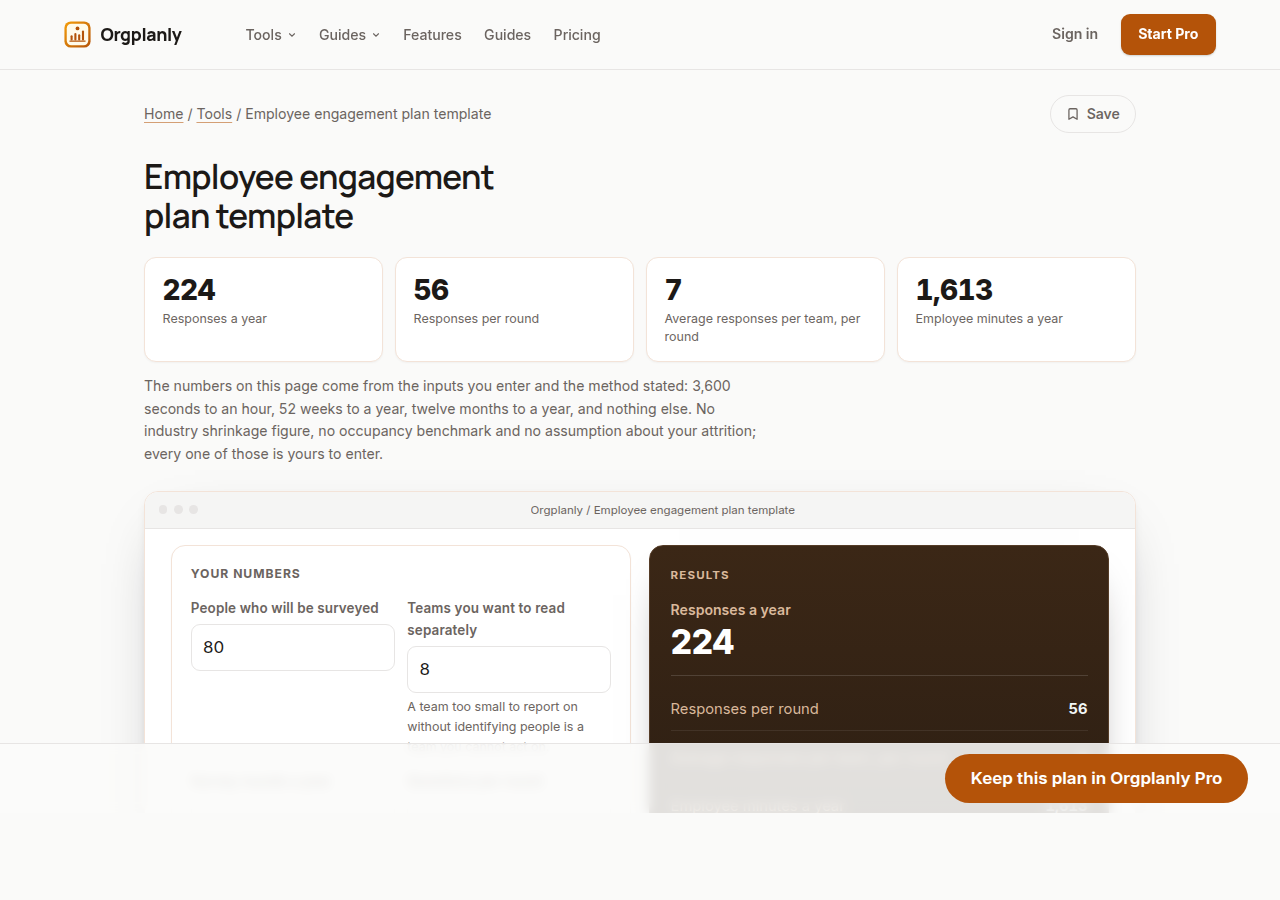Open the Guides link beside Pricing
The height and width of the screenshot is (900, 1280).
[x=507, y=35]
